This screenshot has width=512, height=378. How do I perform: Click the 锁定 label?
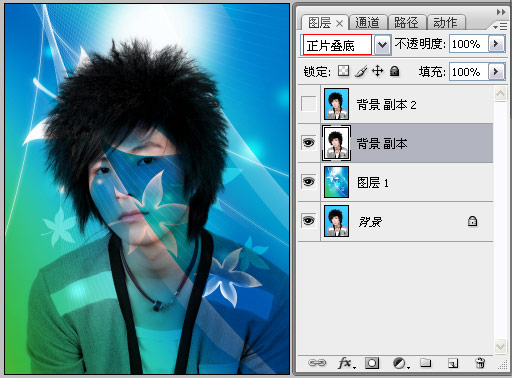(x=317, y=71)
